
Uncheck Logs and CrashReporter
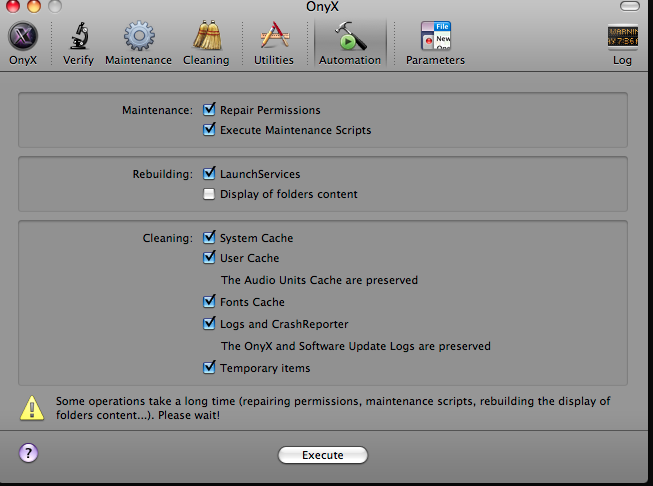coord(209,324)
